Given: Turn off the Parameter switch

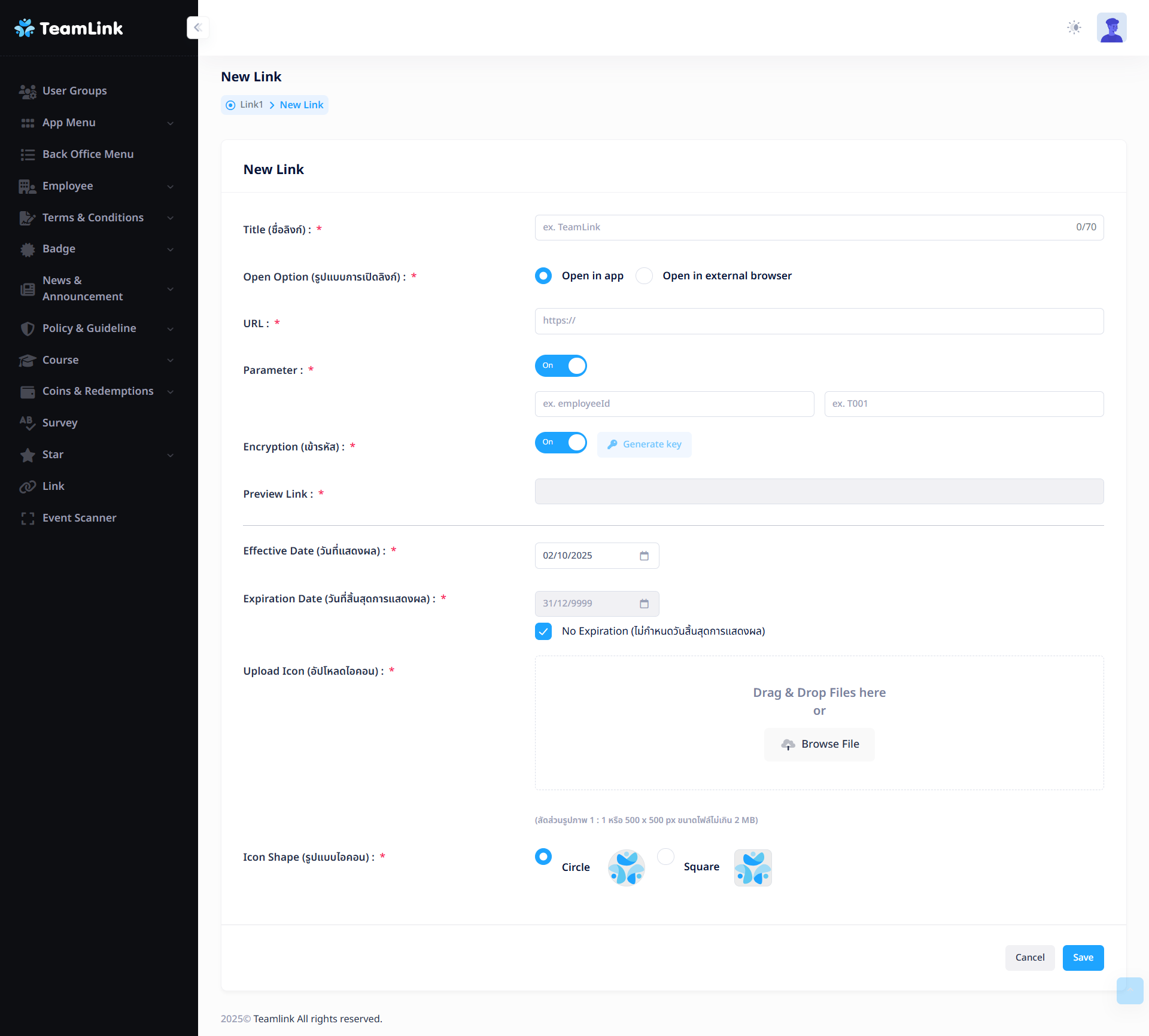Looking at the screenshot, I should click(x=561, y=365).
